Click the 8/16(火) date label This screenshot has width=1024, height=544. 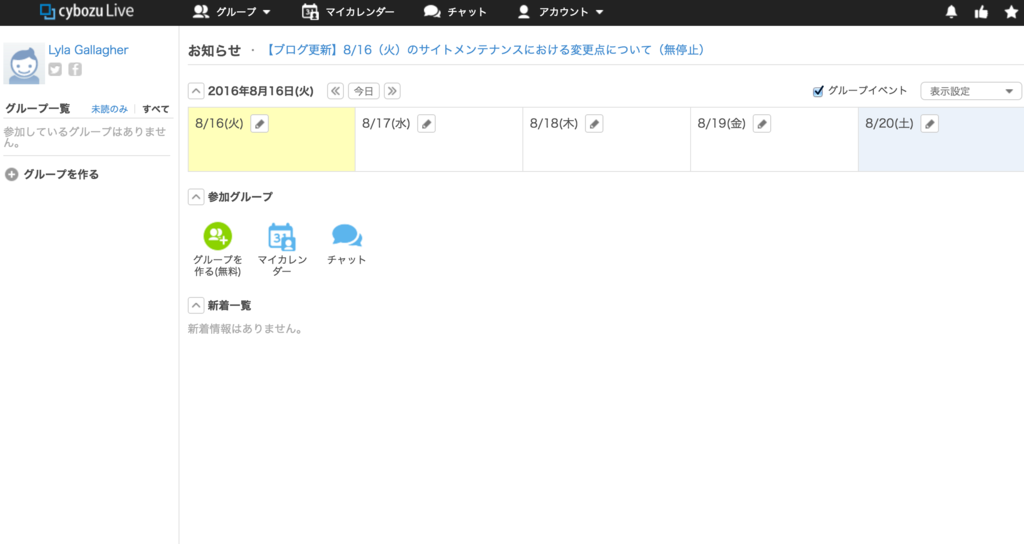tap(219, 123)
